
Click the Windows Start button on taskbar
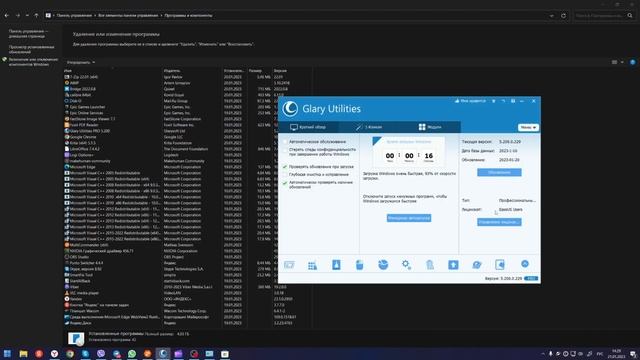(x=7, y=353)
